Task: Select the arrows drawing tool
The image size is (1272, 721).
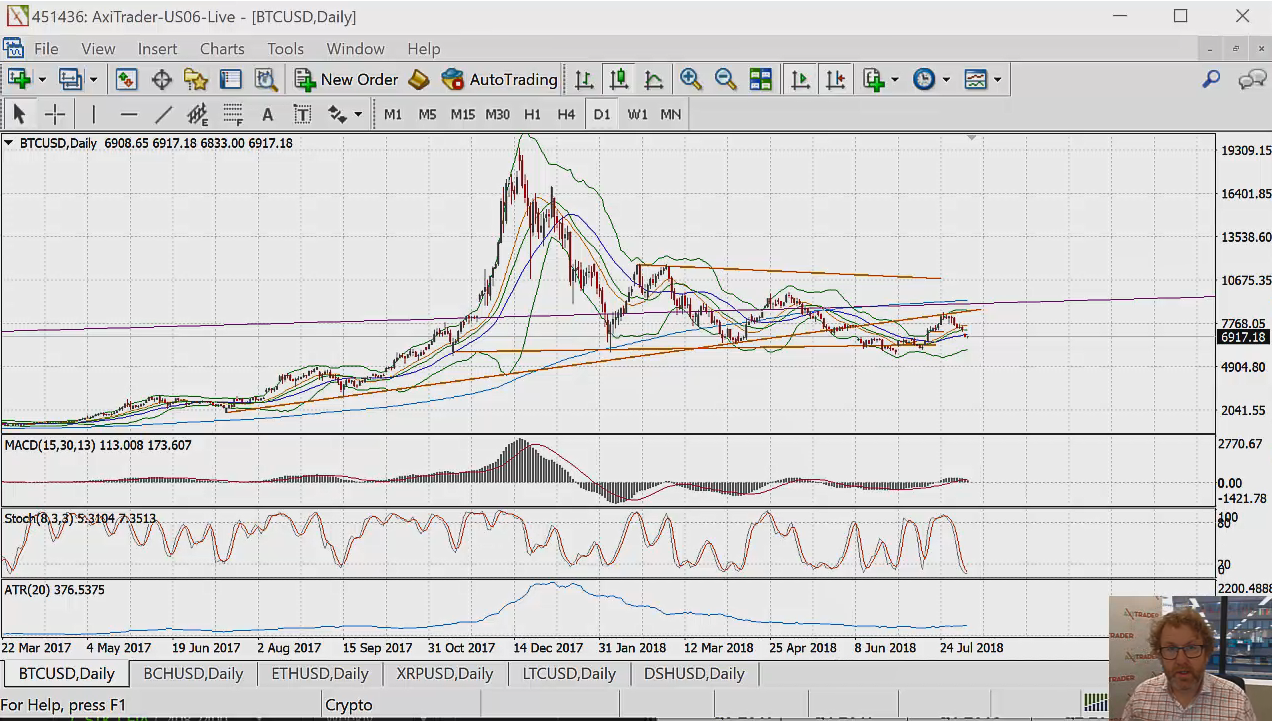Action: pos(337,114)
